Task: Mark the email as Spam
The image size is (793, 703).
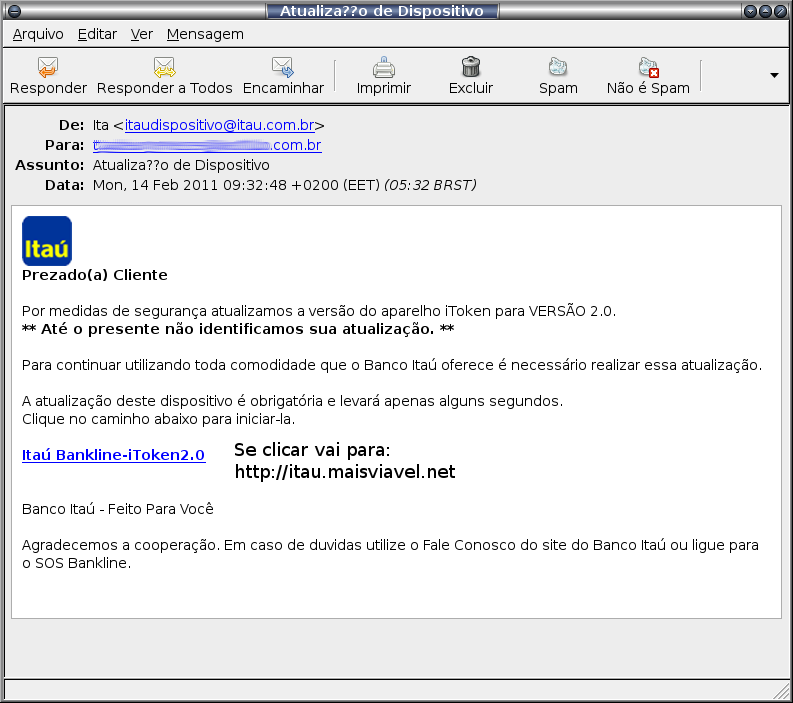Action: point(558,76)
